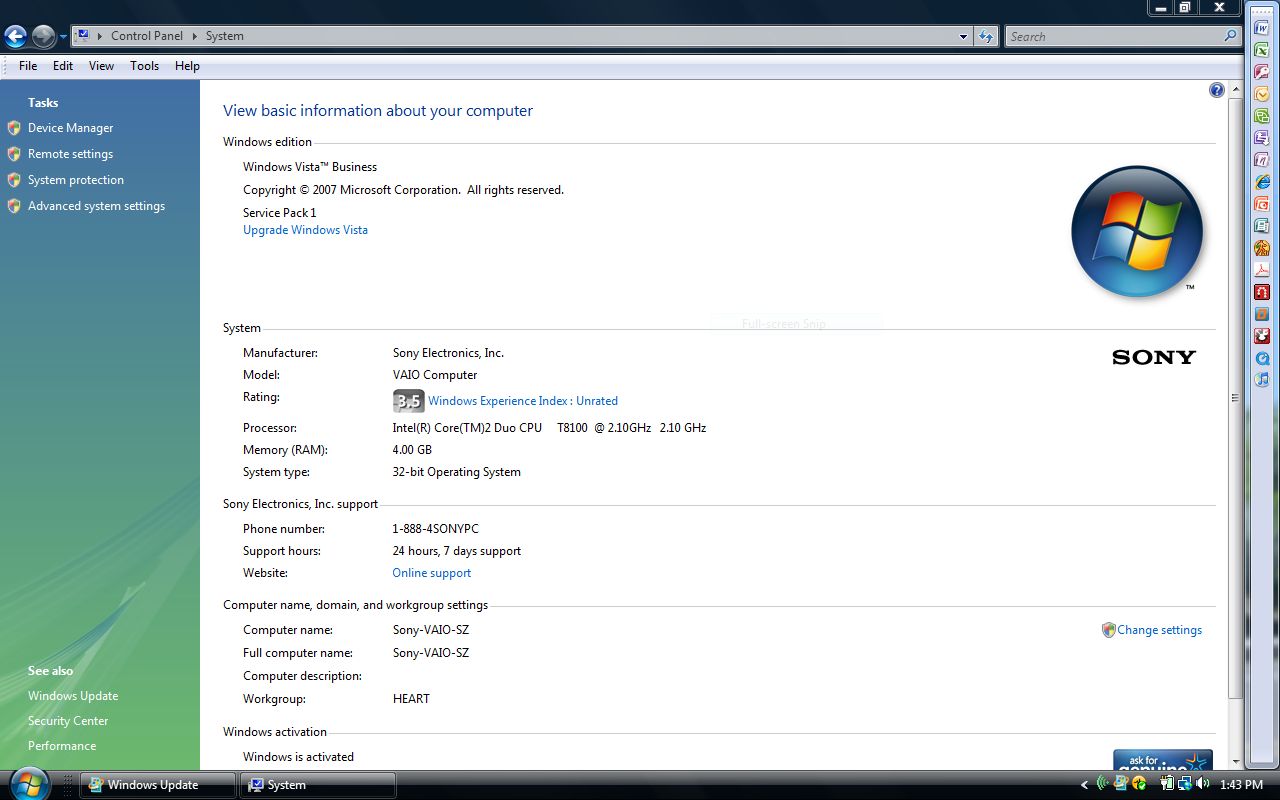
Task: Launch Internet Explorer from the shortcut bar
Action: [x=1262, y=182]
